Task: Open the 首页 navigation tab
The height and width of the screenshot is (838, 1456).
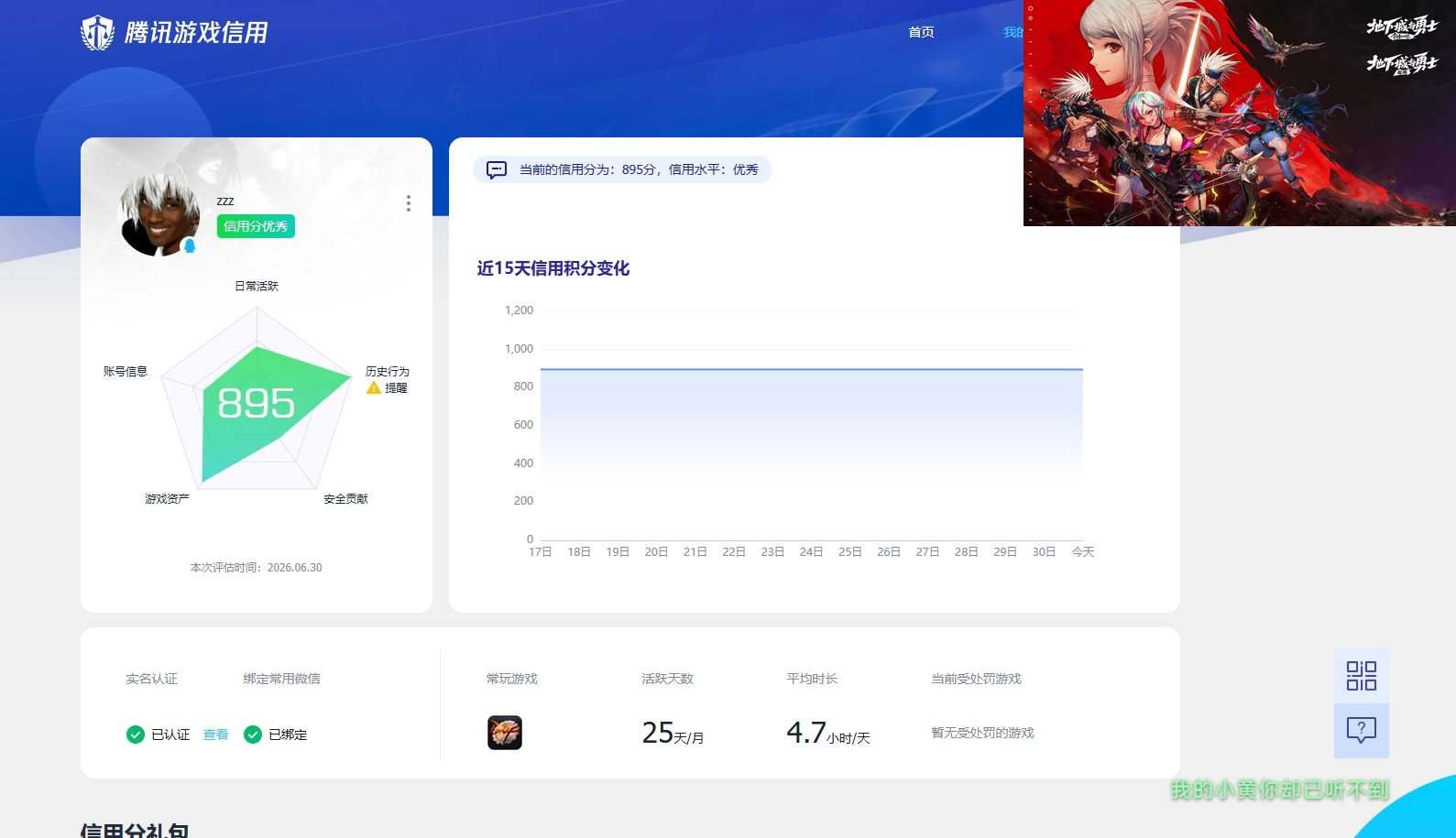Action: [x=921, y=32]
